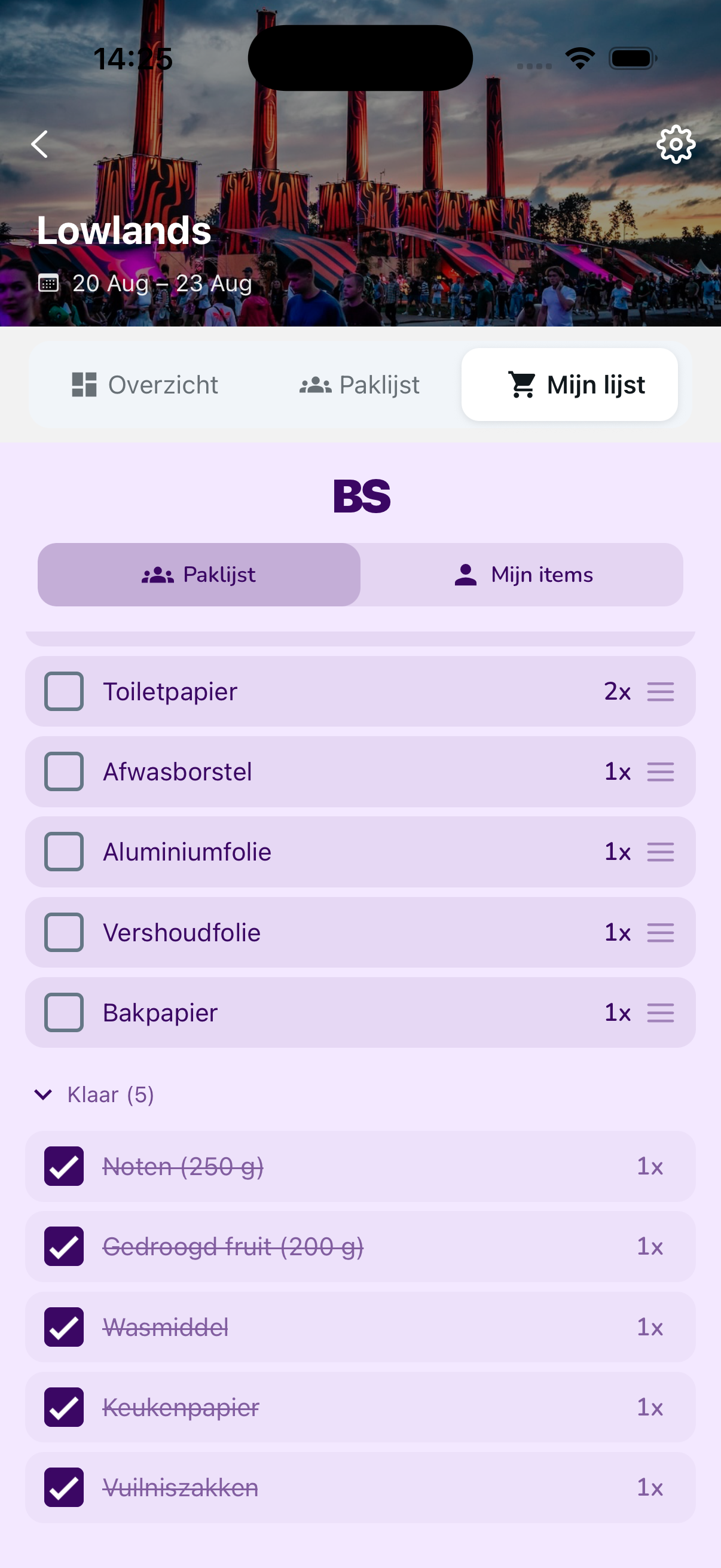Click the 2x quantity next to Toiletpapier
721x1568 pixels.
click(616, 692)
